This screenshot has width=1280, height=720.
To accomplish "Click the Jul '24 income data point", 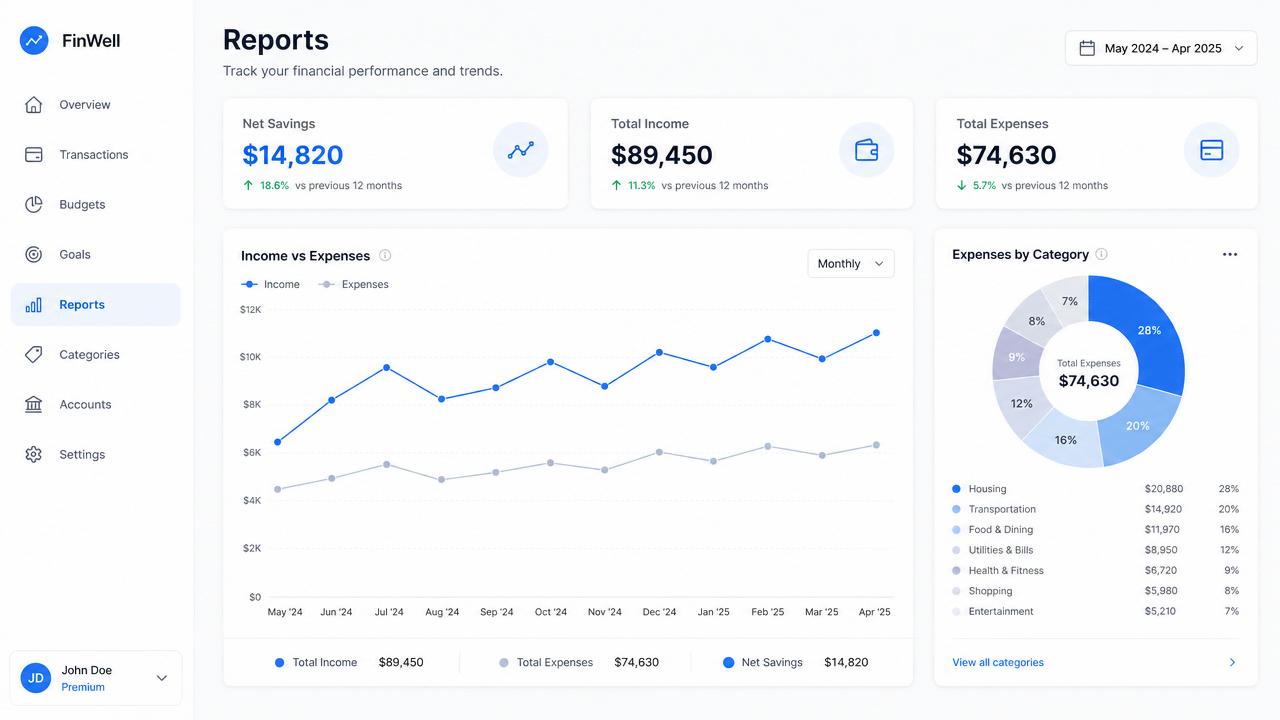I will [386, 367].
